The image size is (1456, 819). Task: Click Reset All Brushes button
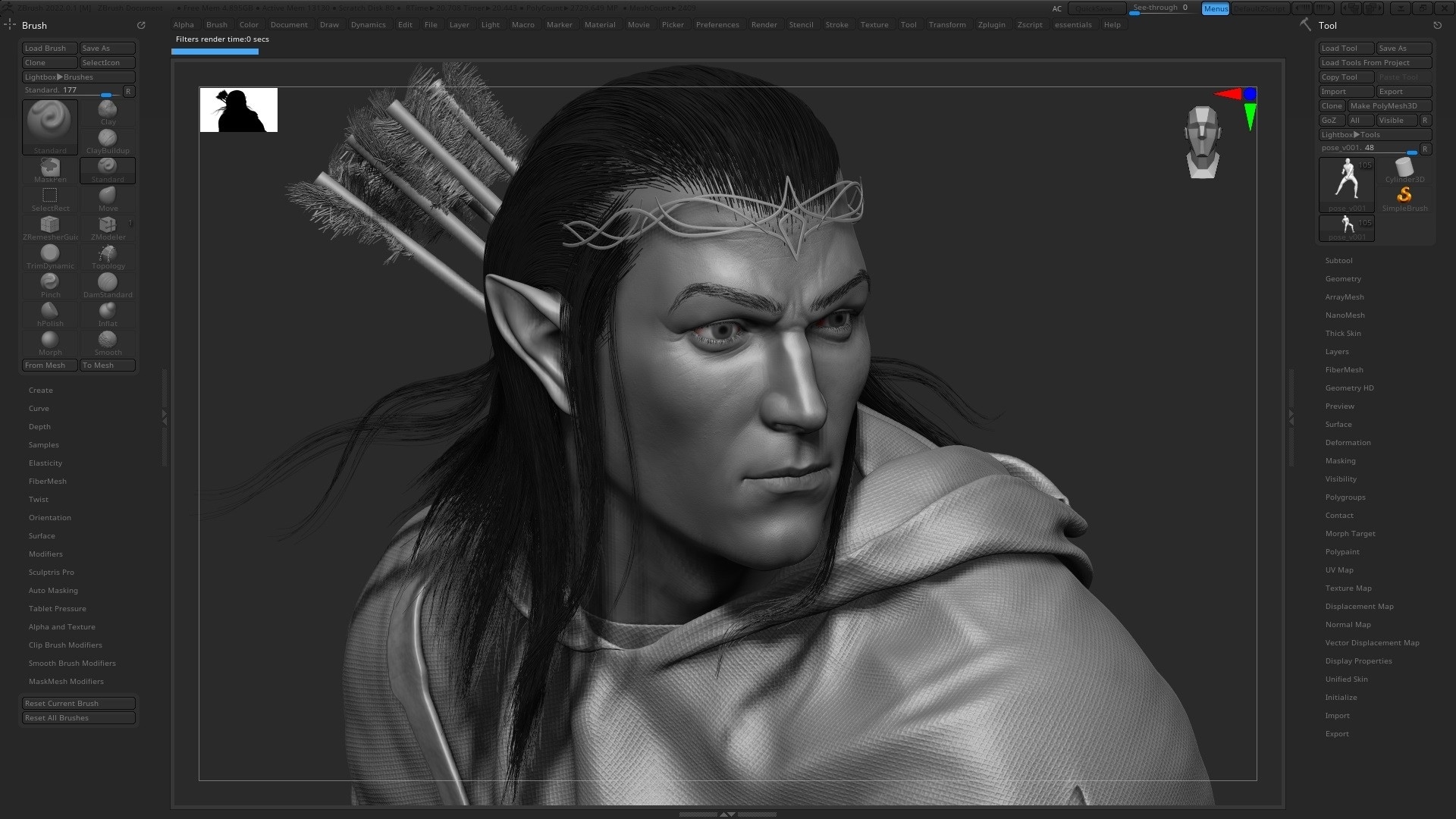(79, 718)
